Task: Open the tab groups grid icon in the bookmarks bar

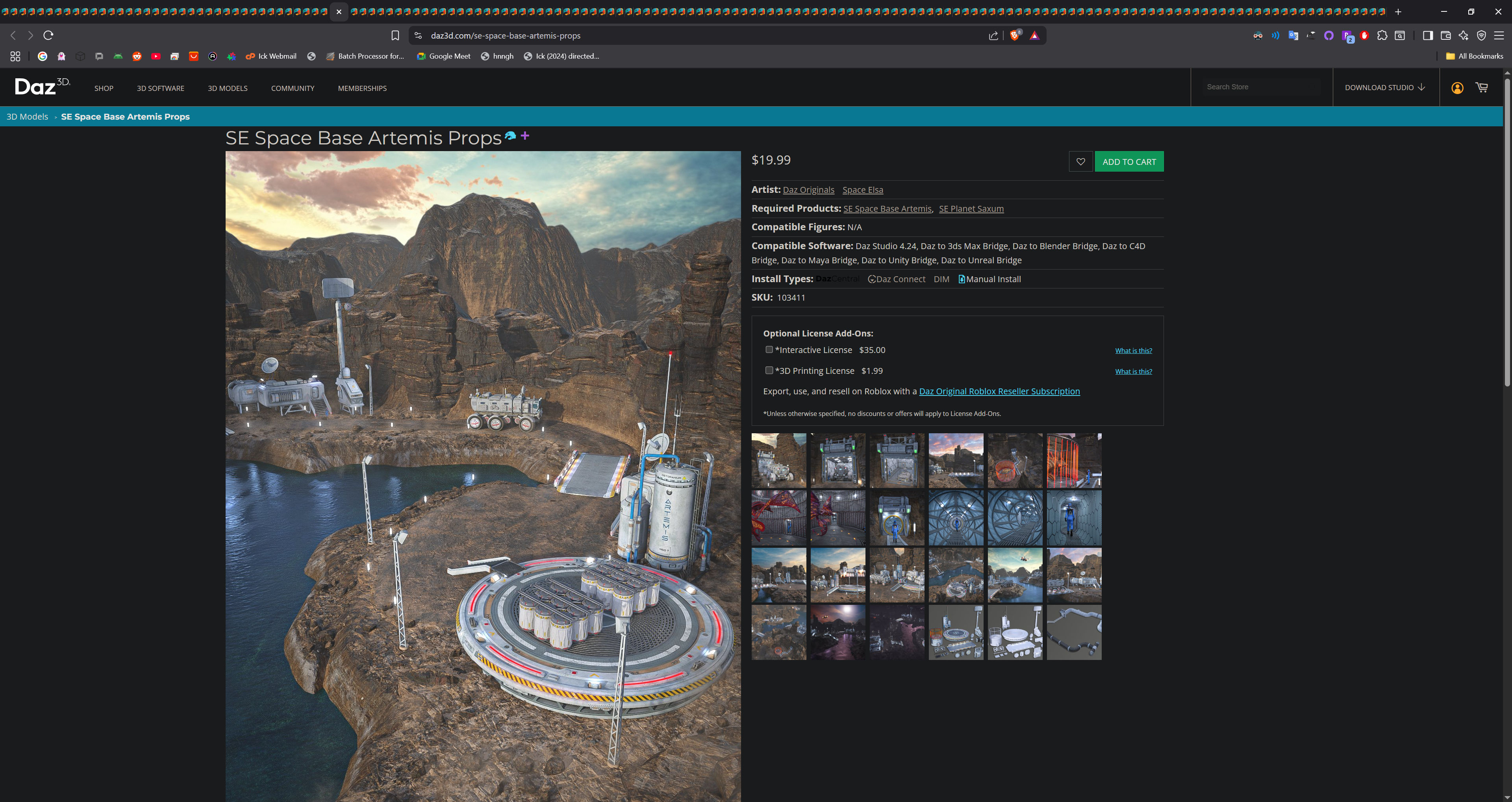Action: [15, 56]
